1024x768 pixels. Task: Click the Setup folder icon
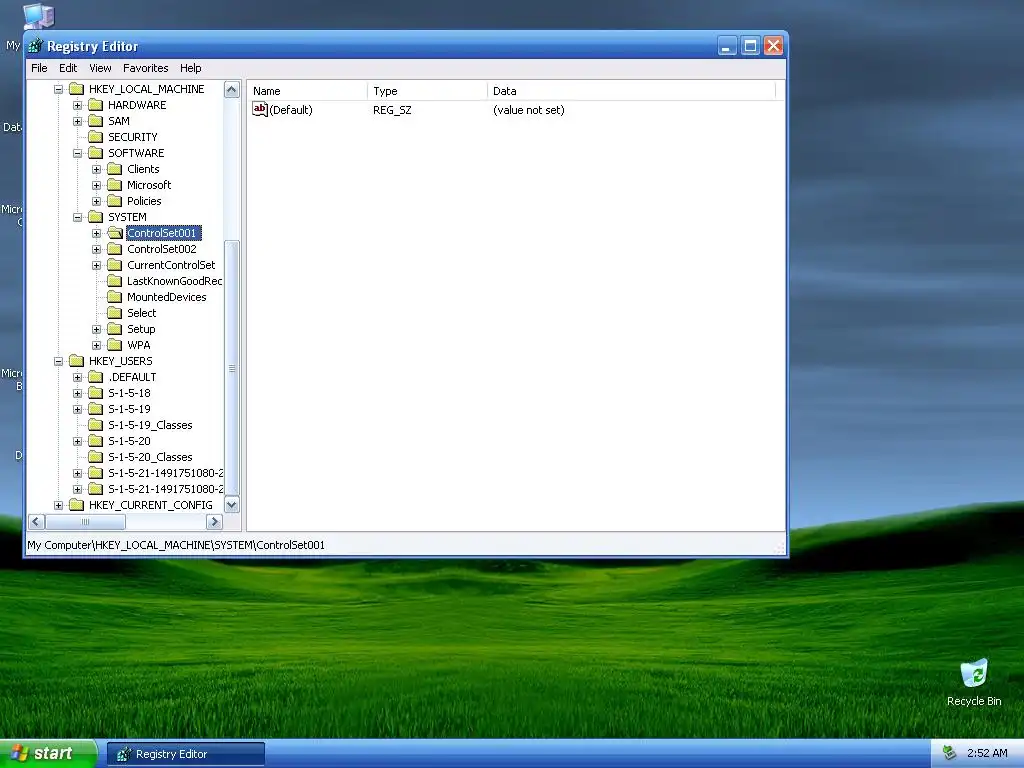114,328
